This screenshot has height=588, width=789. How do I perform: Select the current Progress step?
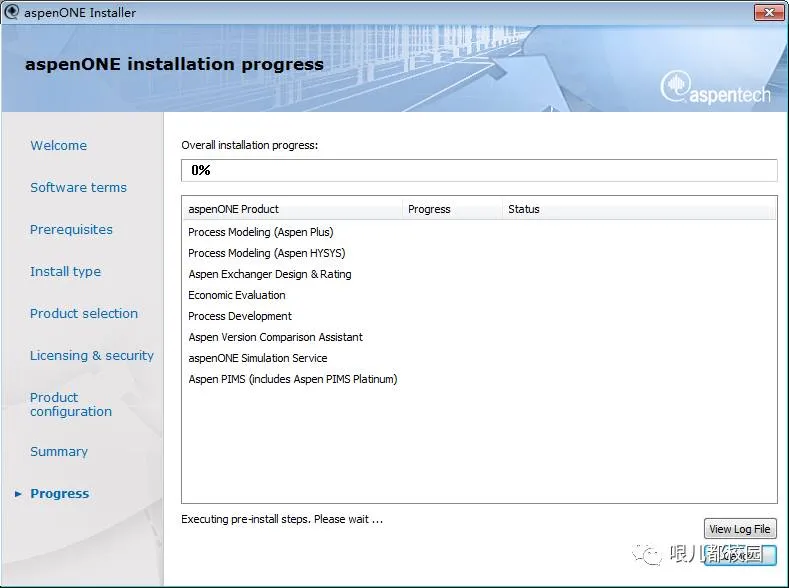click(x=60, y=494)
